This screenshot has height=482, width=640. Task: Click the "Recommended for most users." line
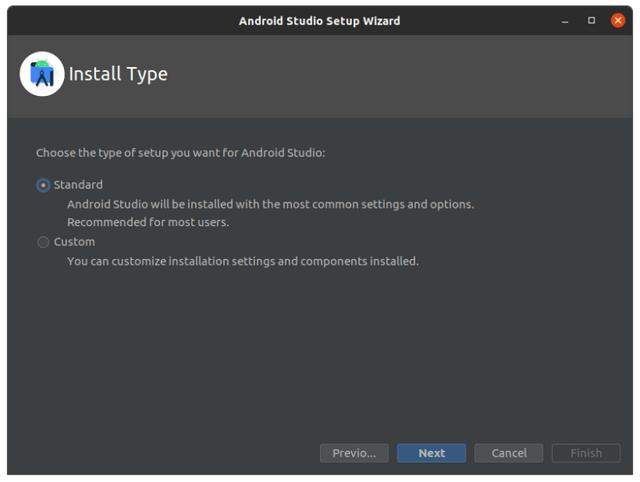tap(148, 222)
